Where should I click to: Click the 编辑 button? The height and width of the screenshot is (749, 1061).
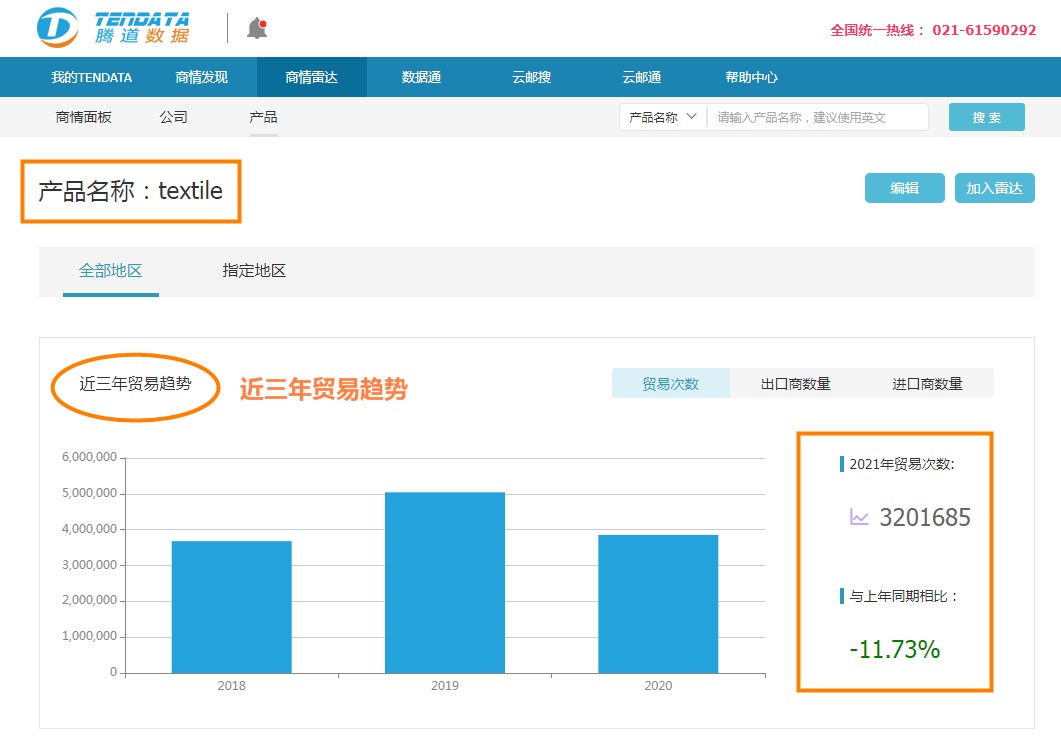click(905, 188)
